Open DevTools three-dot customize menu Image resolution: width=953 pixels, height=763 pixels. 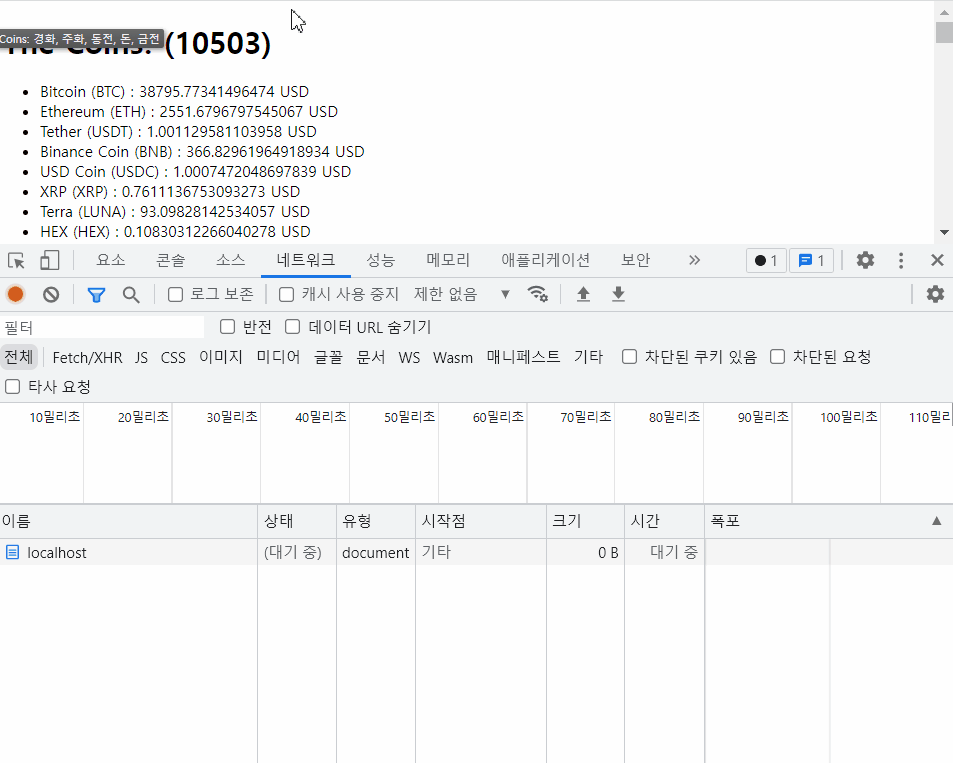click(x=901, y=261)
